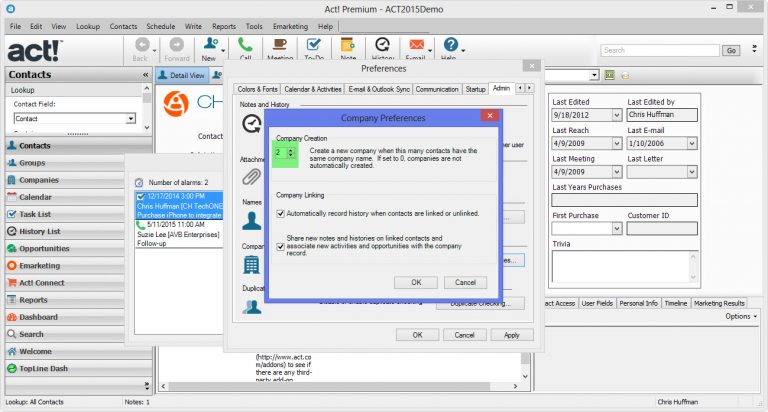
Task: Open the Last E-mail date dropdown
Action: tap(692, 144)
